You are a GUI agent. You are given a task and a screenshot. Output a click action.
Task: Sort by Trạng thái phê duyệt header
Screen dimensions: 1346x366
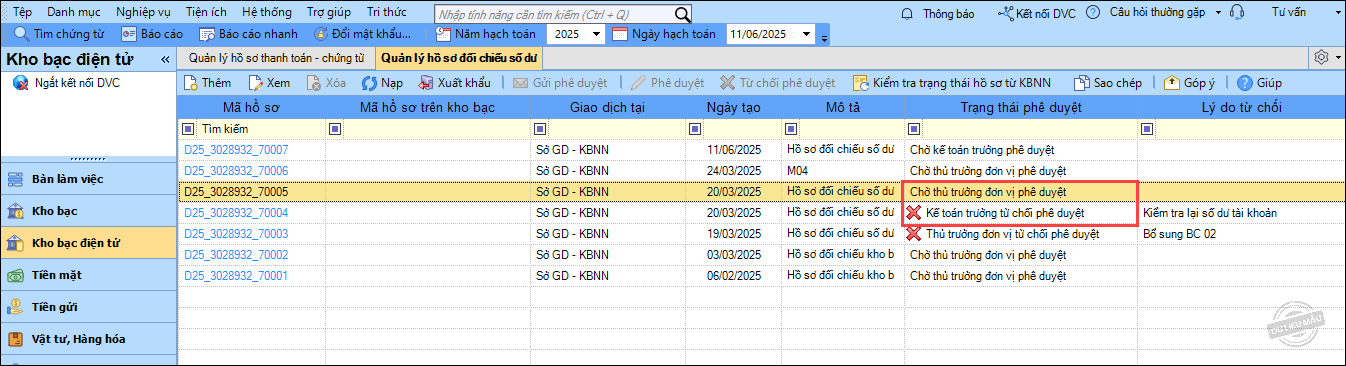(1021, 107)
